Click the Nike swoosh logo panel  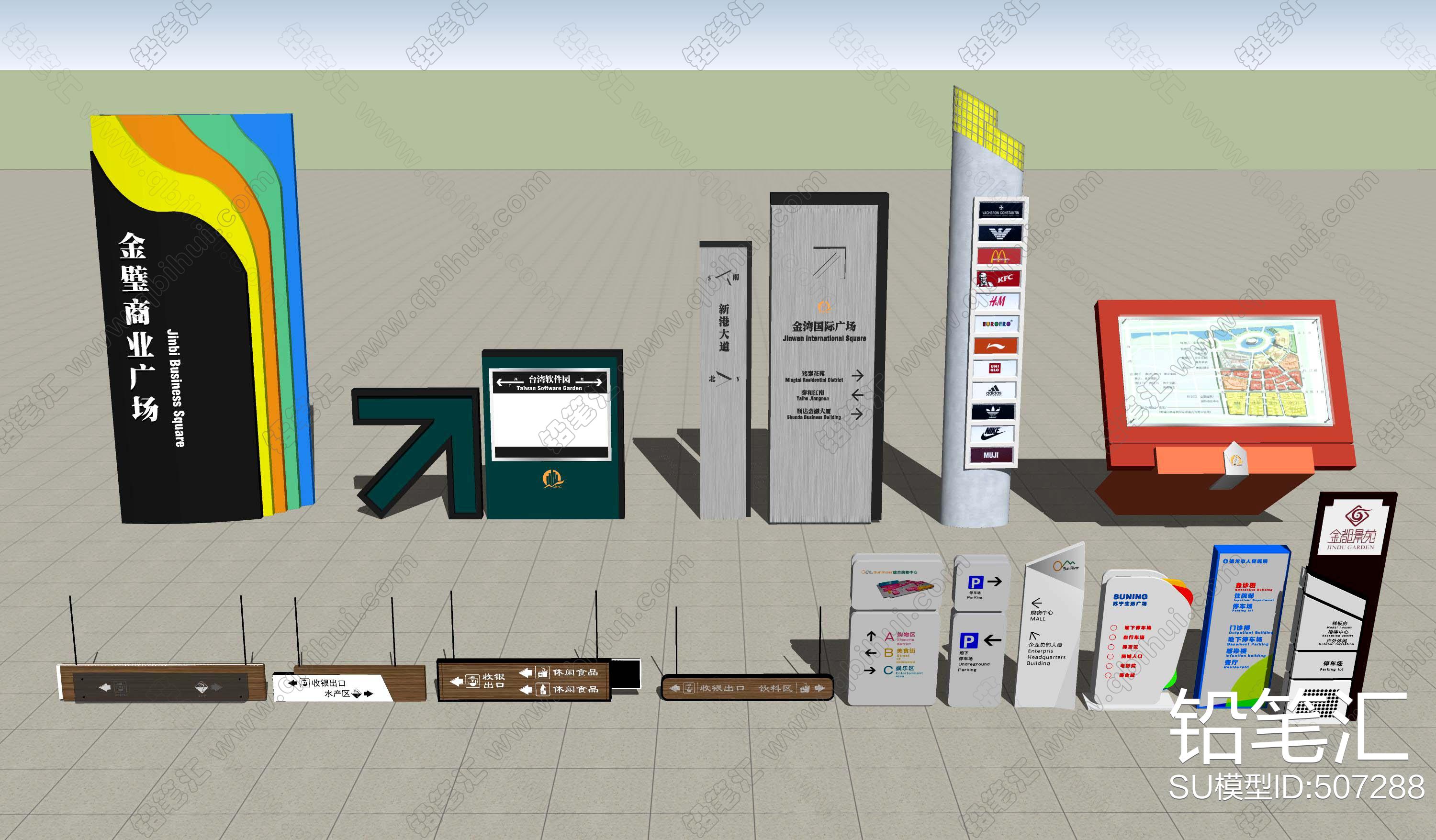click(x=993, y=434)
